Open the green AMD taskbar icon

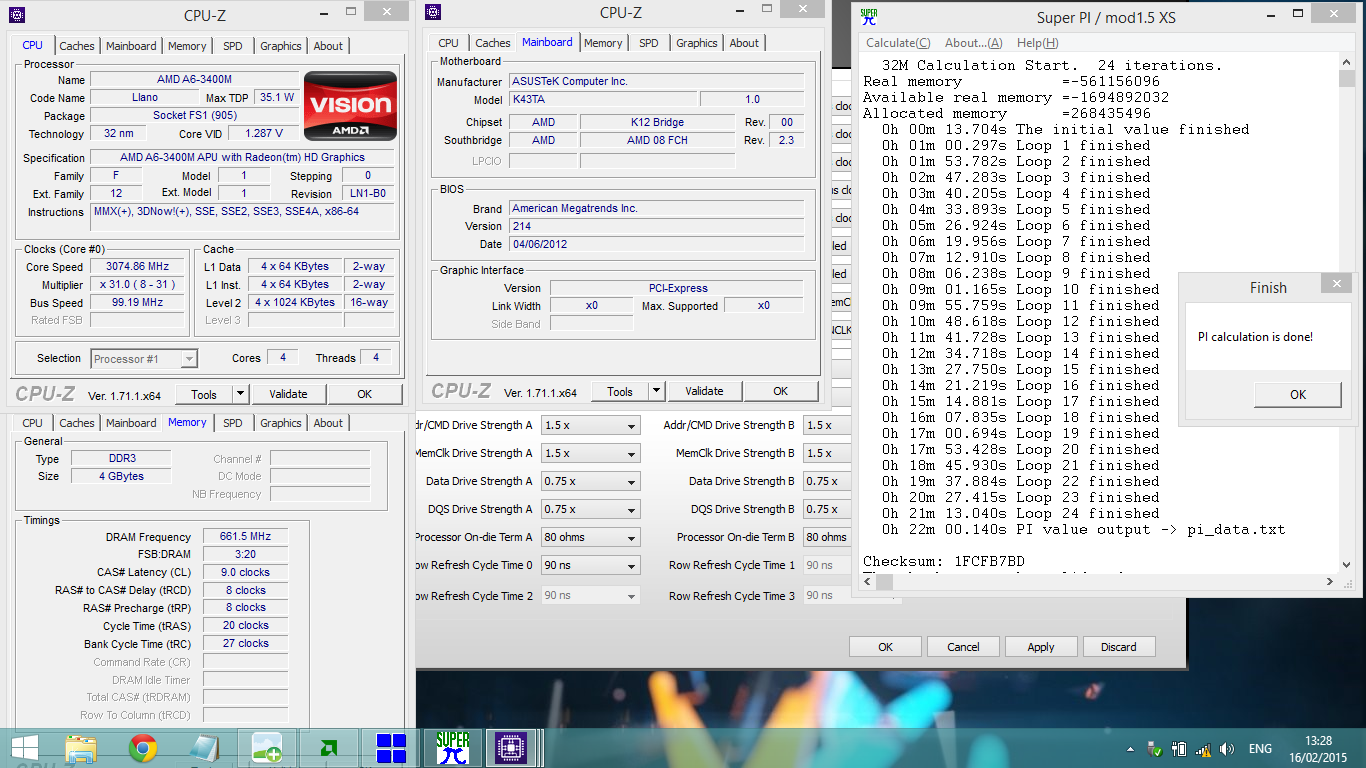coord(329,748)
